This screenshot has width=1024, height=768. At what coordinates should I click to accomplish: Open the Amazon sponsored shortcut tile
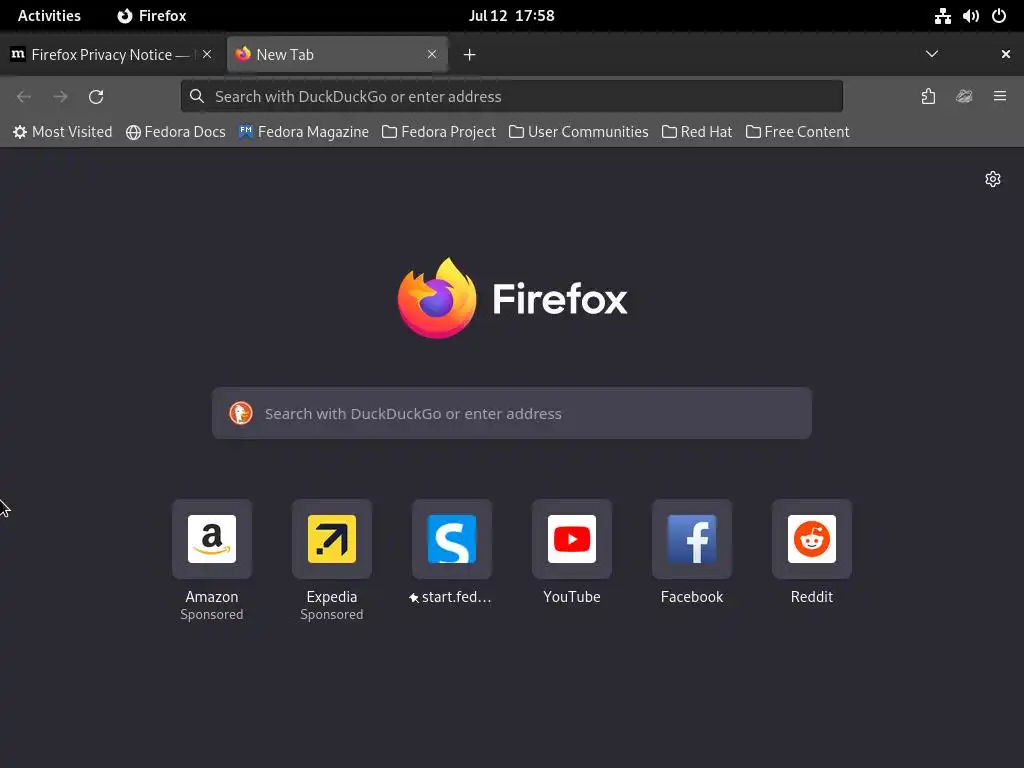click(x=212, y=539)
